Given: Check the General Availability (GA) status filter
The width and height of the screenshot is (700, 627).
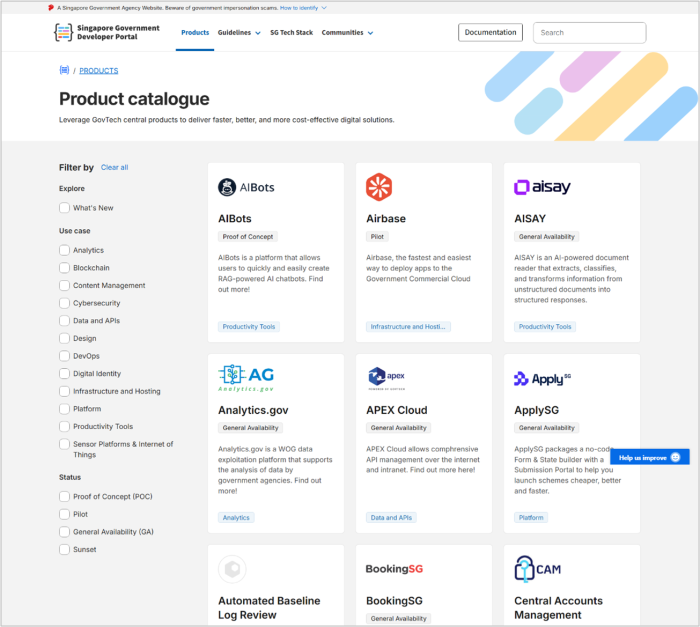Looking at the screenshot, I should pos(65,532).
